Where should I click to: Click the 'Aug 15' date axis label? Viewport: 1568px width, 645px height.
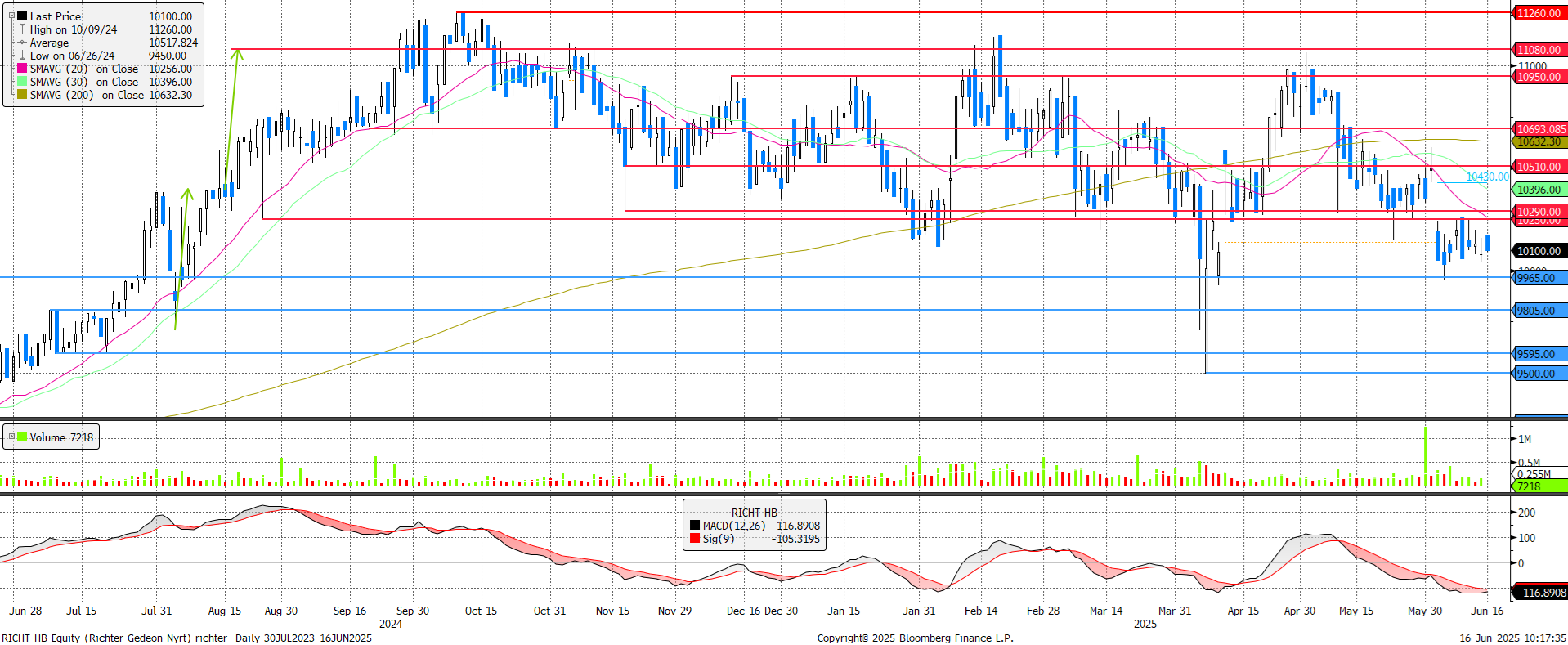tap(225, 611)
